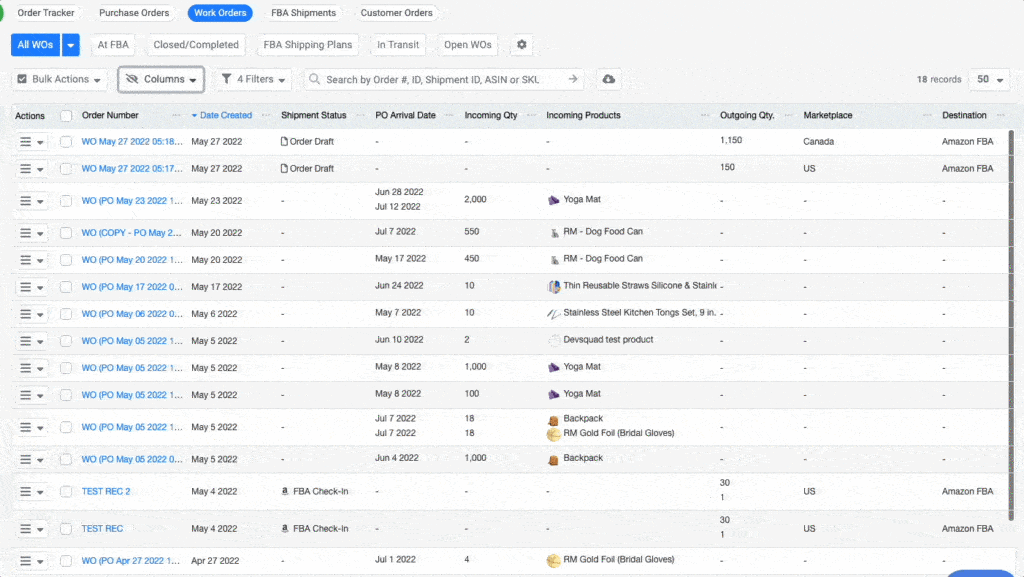
Task: Click the order search input field
Action: [440, 79]
